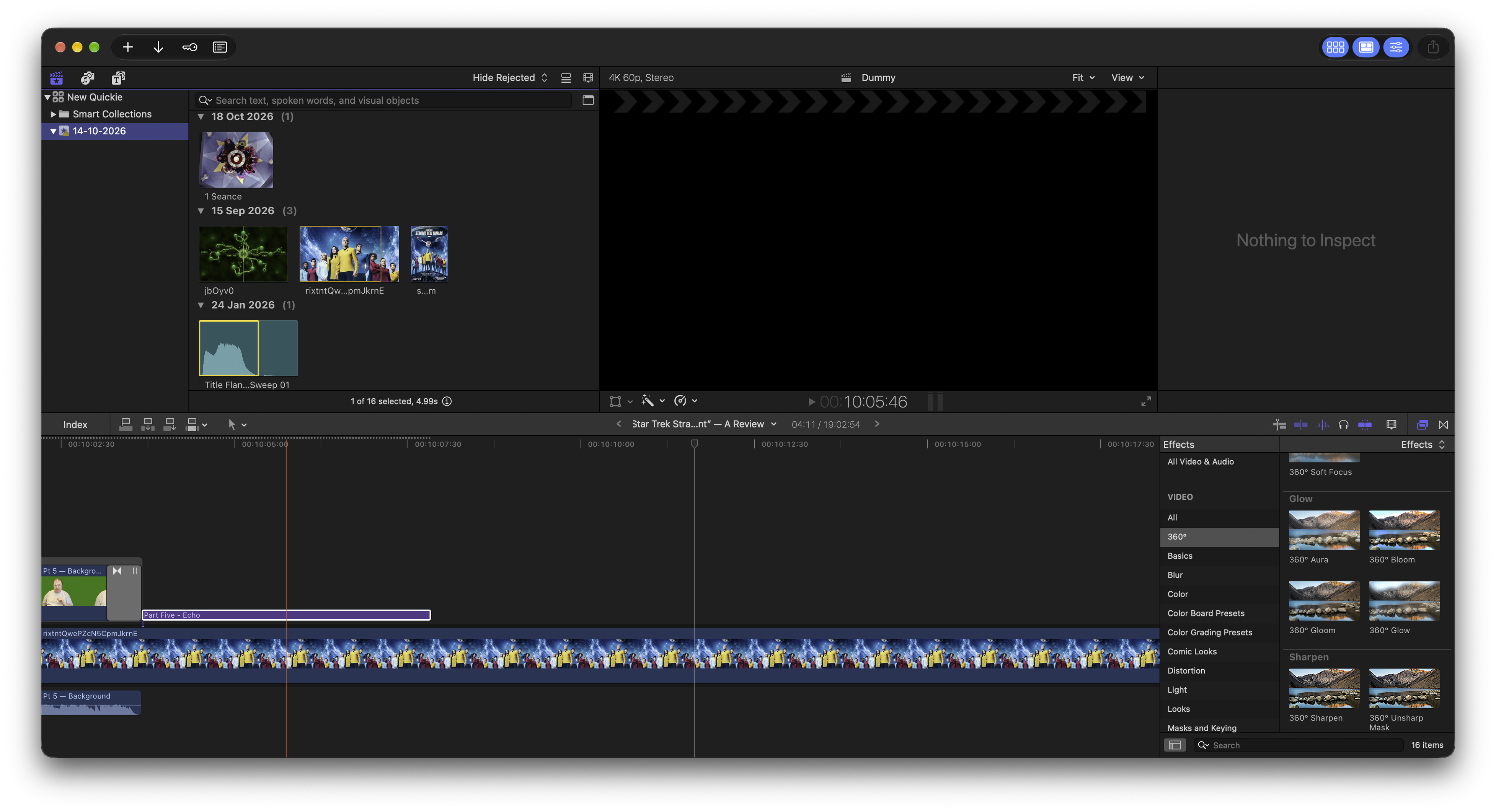Open the Import Media arrow icon
The height and width of the screenshot is (812, 1496).
(x=158, y=47)
